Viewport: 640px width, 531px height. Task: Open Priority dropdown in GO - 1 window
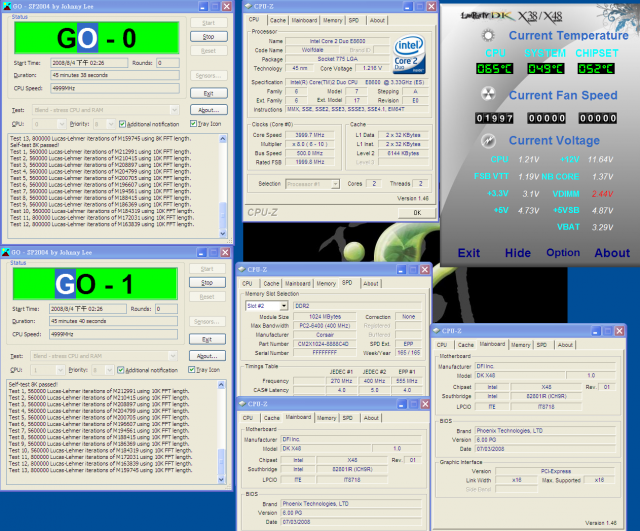(109, 370)
